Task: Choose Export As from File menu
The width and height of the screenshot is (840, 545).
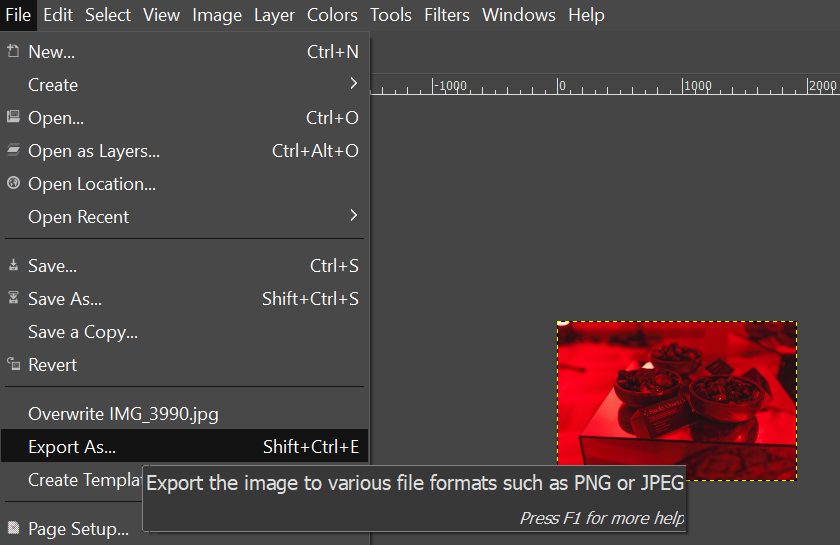Action: tap(72, 447)
